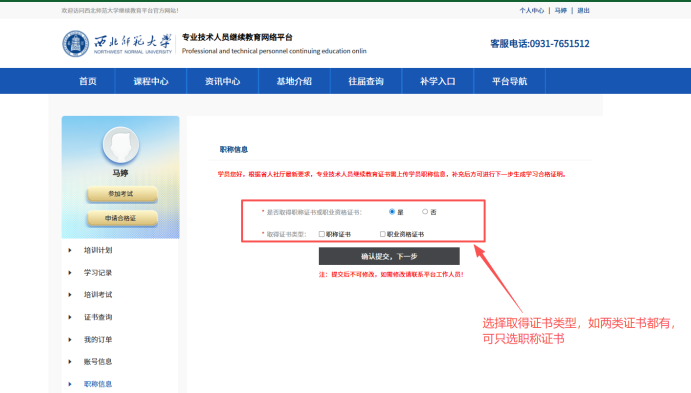Open the 资讯中心 navigation tab

pos(223,81)
